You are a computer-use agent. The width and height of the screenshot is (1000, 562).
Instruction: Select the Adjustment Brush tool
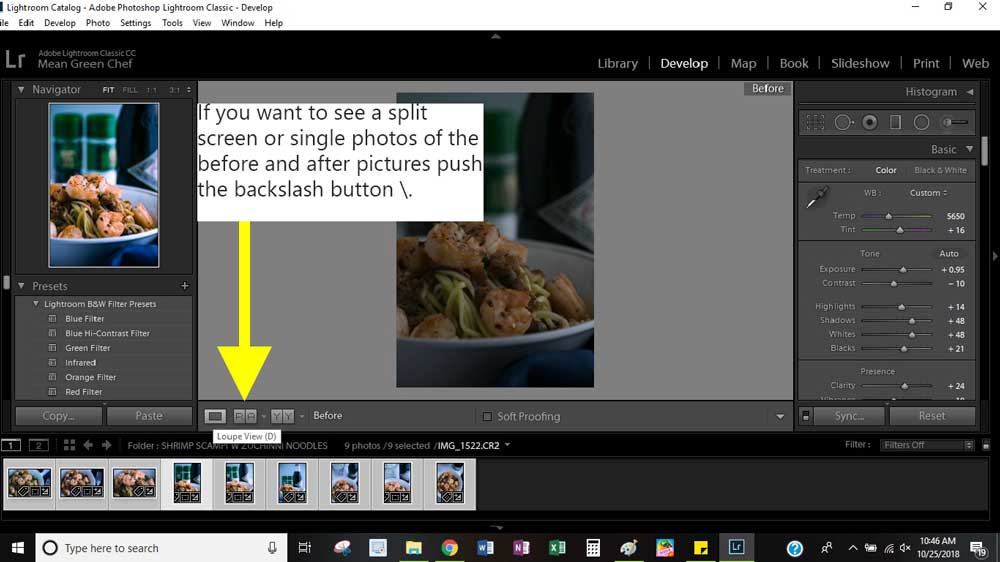(x=955, y=122)
